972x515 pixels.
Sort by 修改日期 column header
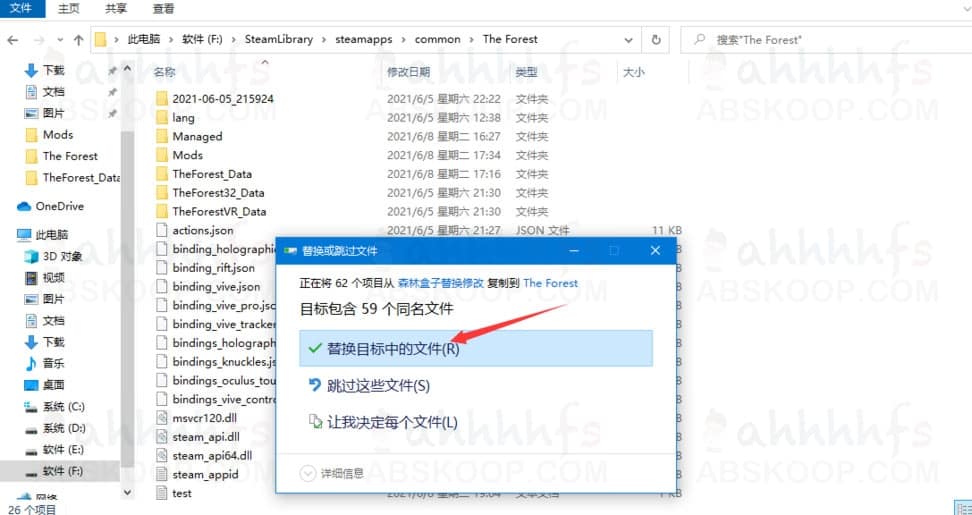(409, 73)
